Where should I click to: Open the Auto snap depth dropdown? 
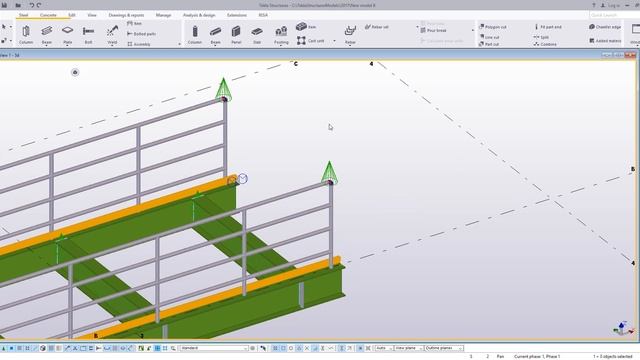[384, 348]
